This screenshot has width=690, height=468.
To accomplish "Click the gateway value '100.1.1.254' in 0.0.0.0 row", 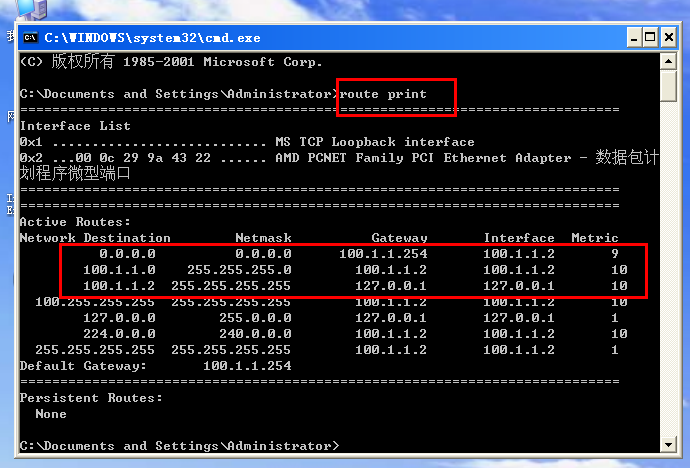I will point(383,254).
